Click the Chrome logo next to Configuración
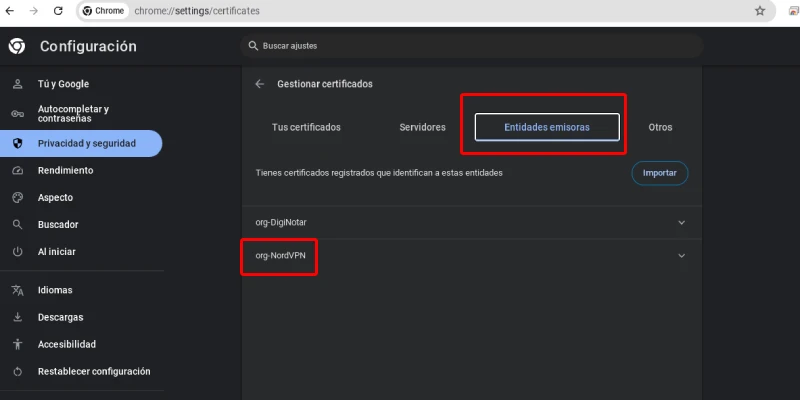This screenshot has height=400, width=800. (17, 46)
